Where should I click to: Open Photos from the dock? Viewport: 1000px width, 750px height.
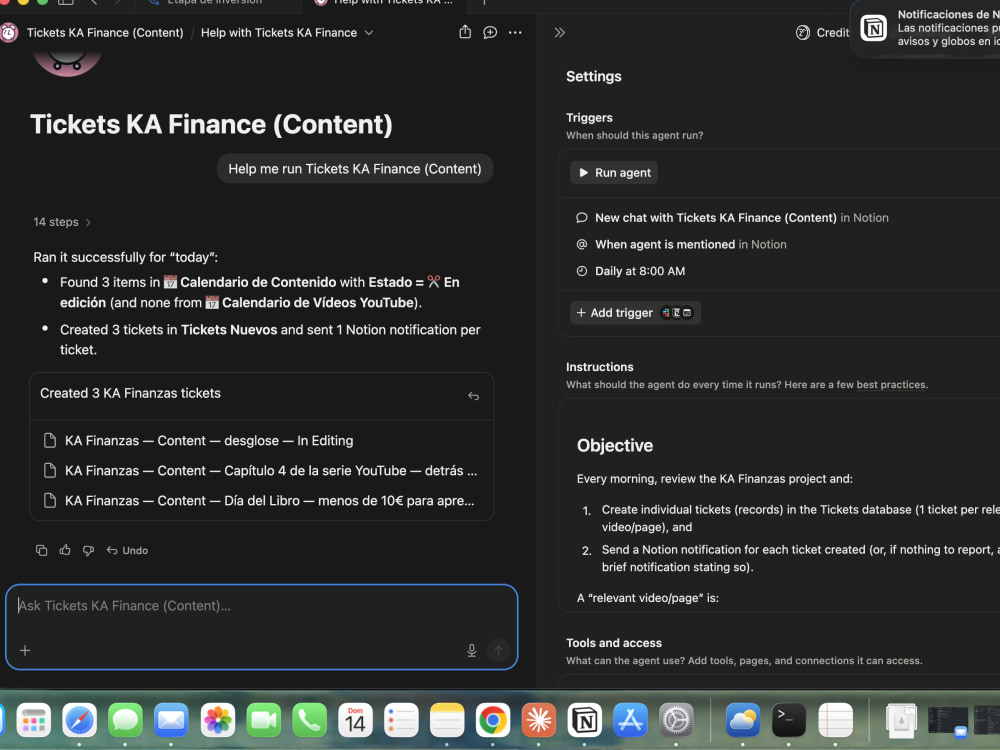click(x=217, y=720)
